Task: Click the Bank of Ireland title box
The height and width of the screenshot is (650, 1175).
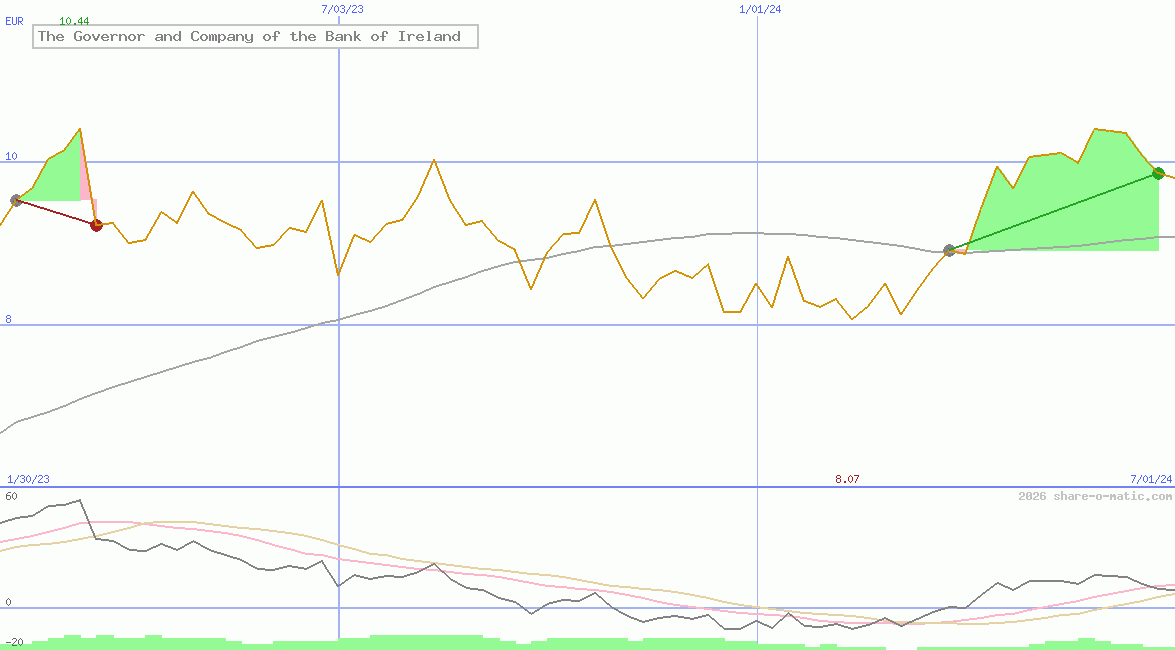Action: (x=255, y=37)
